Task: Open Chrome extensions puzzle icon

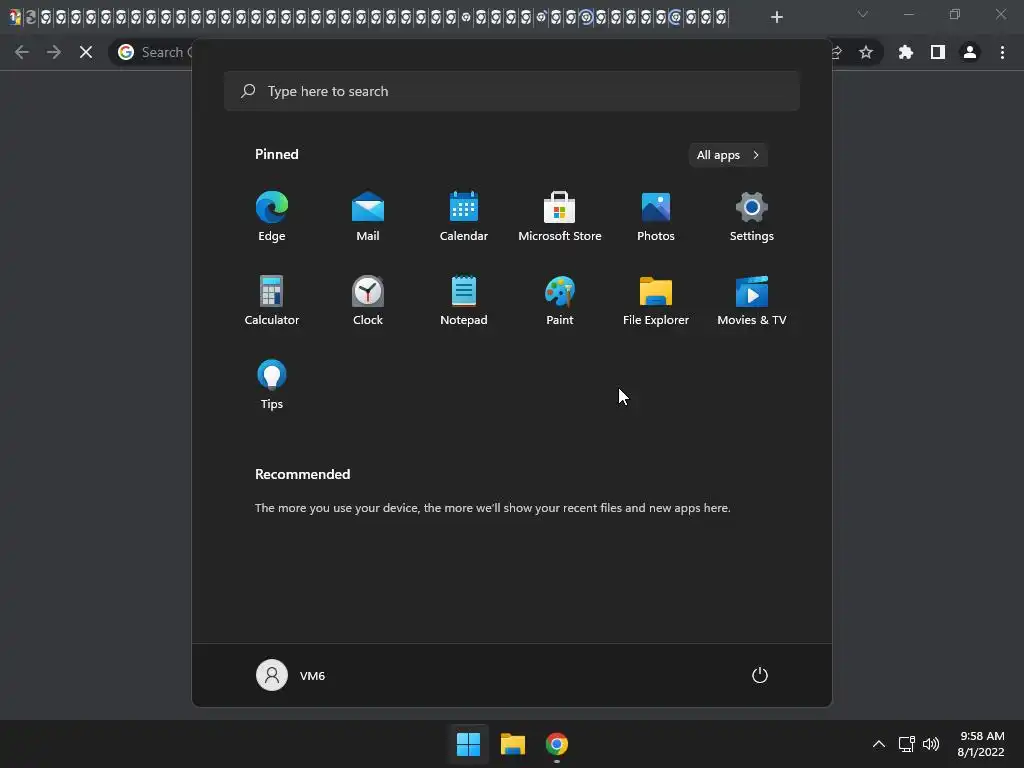Action: pyautogui.click(x=906, y=52)
